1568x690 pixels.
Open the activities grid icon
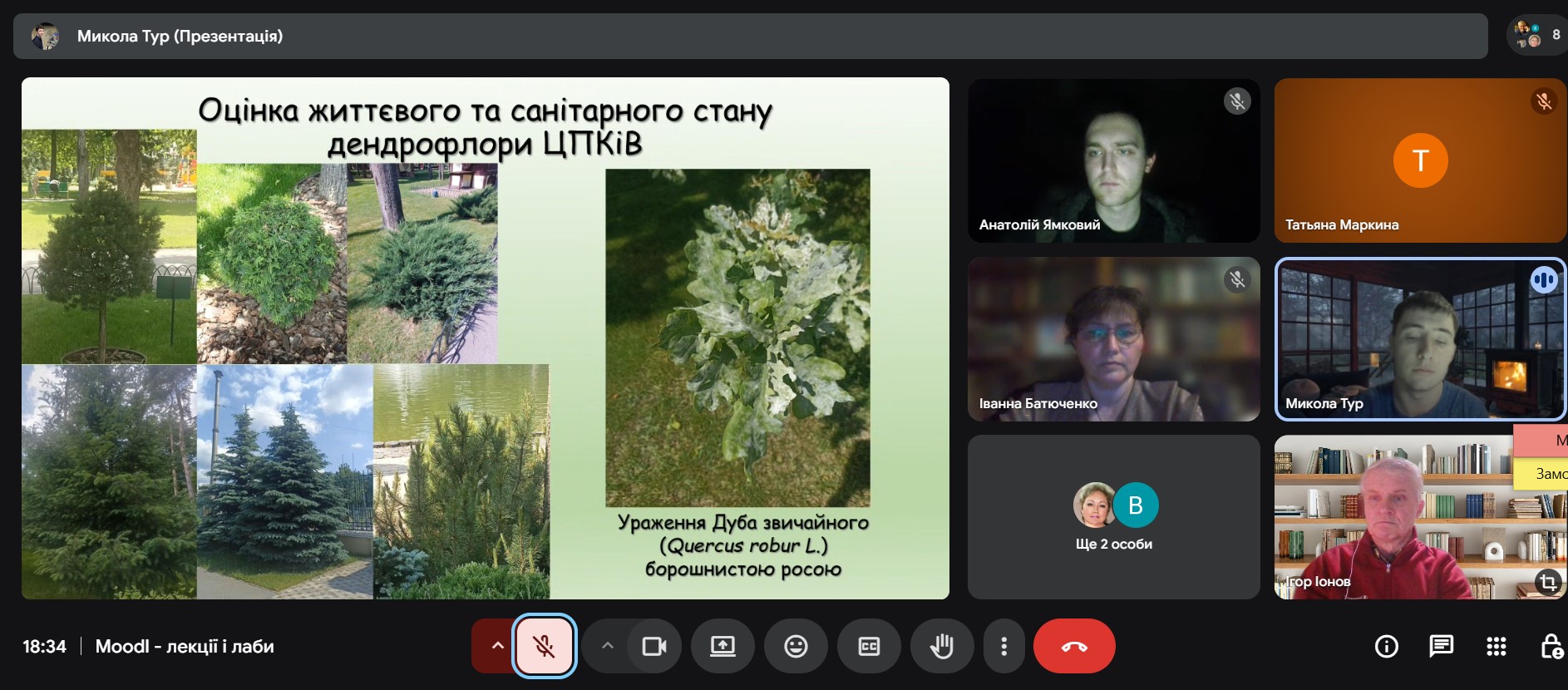[x=1496, y=646]
